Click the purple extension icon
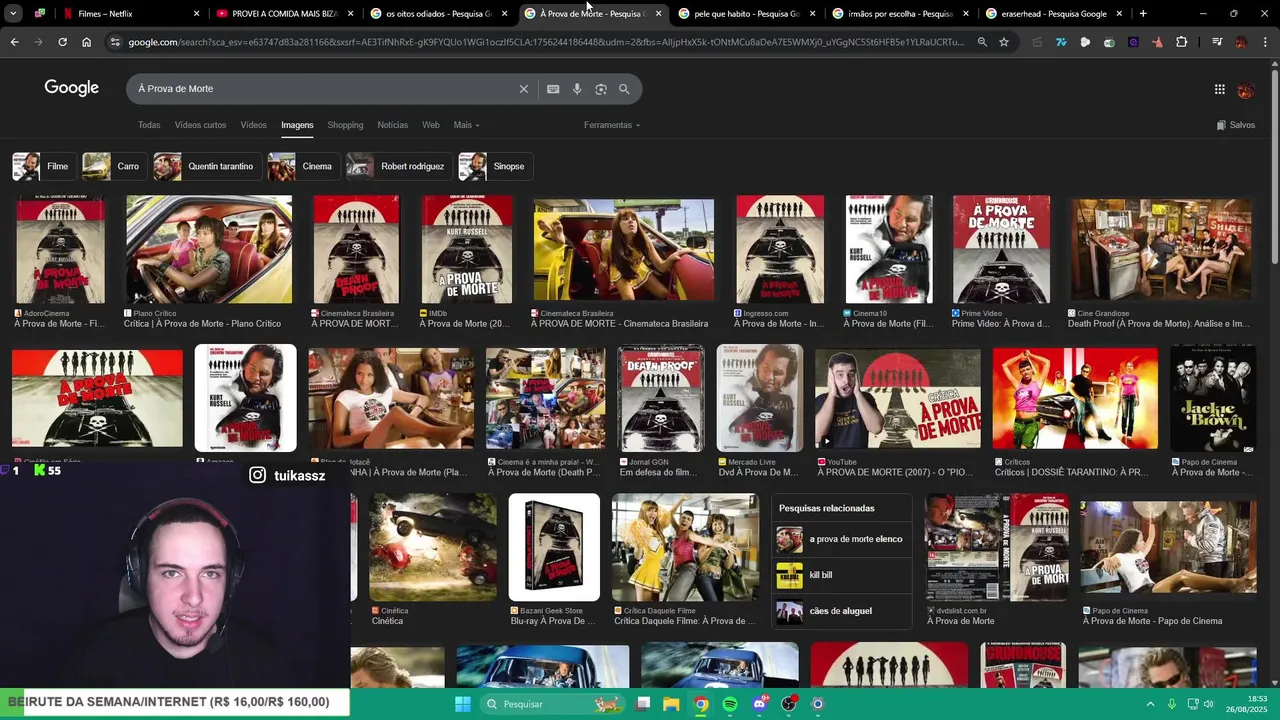Viewport: 1280px width, 720px height. point(1133,42)
